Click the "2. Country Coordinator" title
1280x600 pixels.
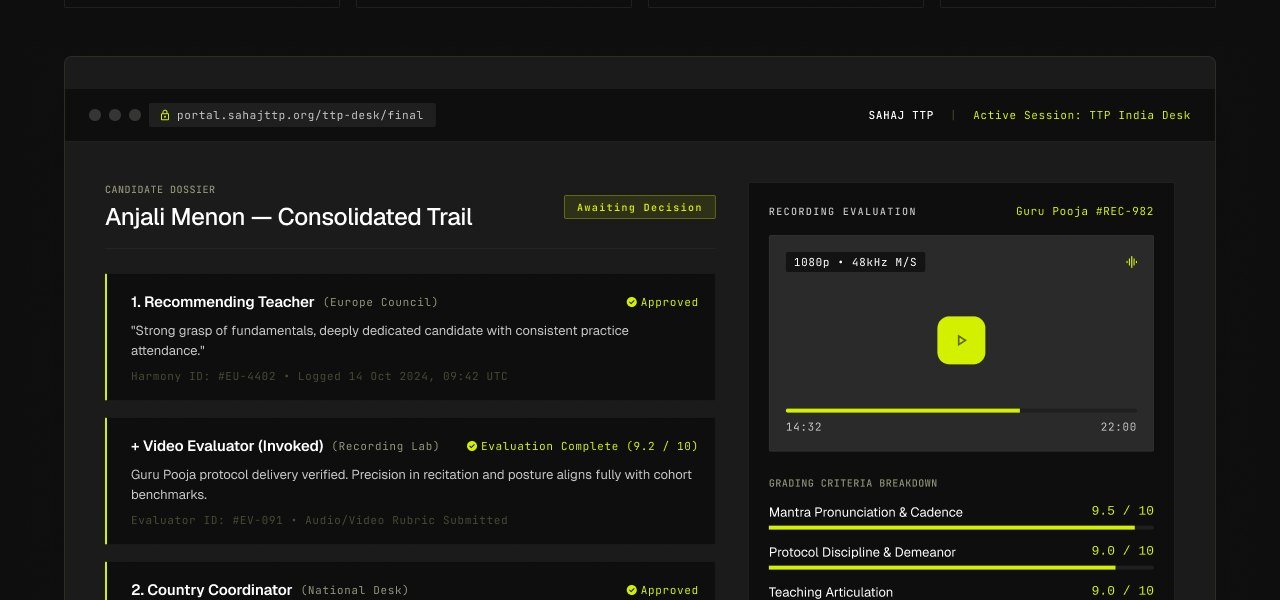212,590
